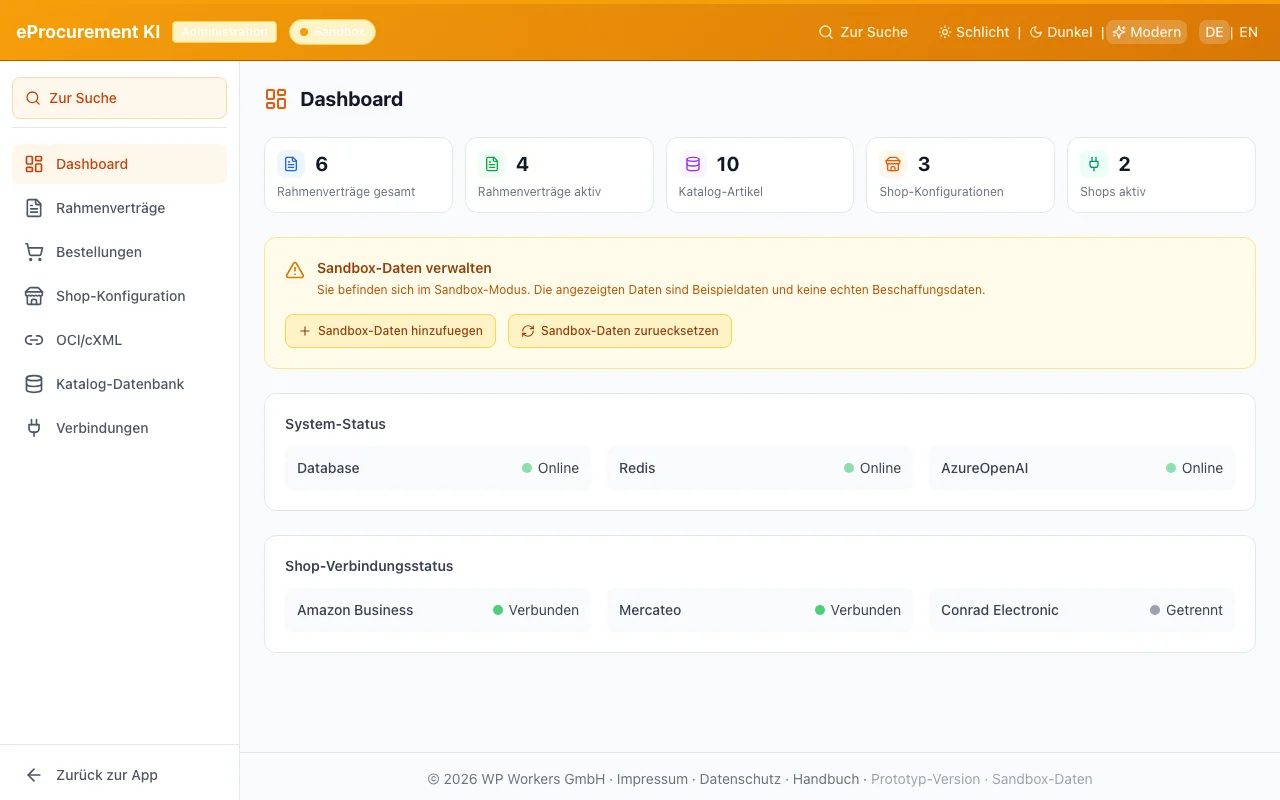Click the Rahmenverträge document icon

coord(34,208)
